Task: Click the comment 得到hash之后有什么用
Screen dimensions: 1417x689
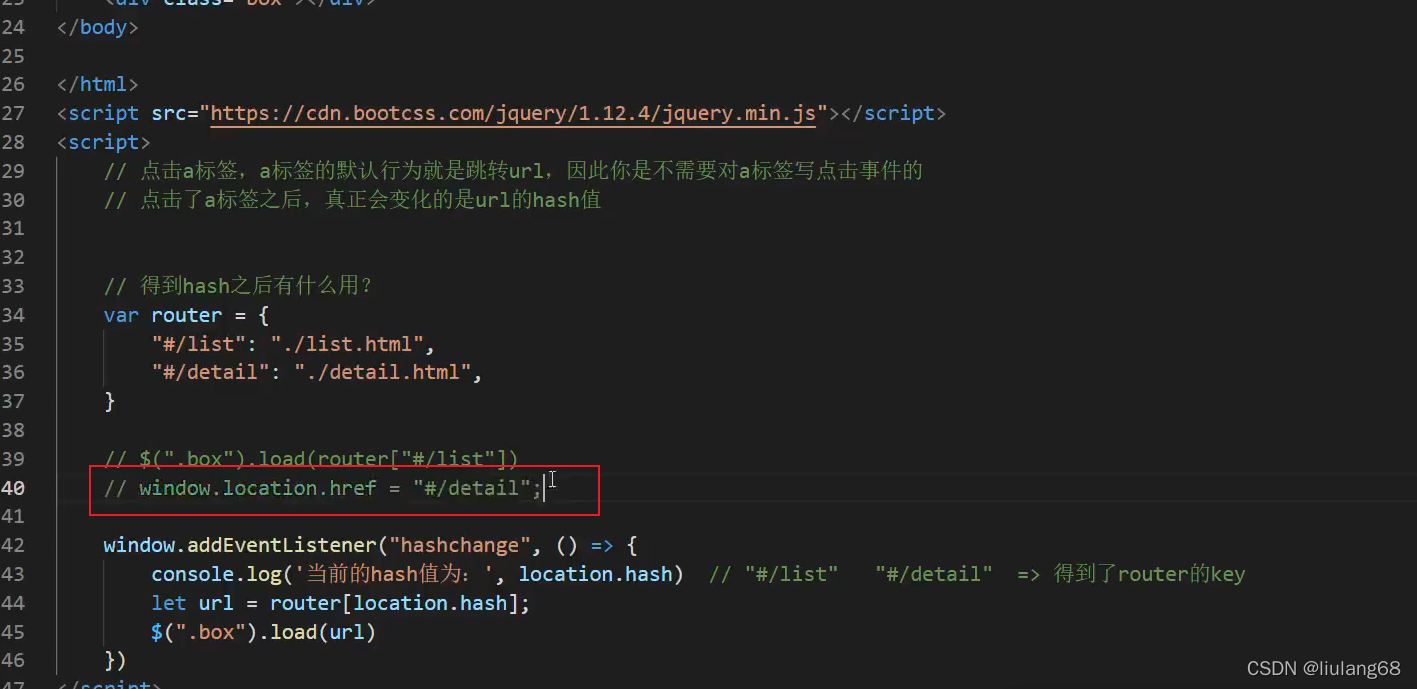Action: pos(238,286)
